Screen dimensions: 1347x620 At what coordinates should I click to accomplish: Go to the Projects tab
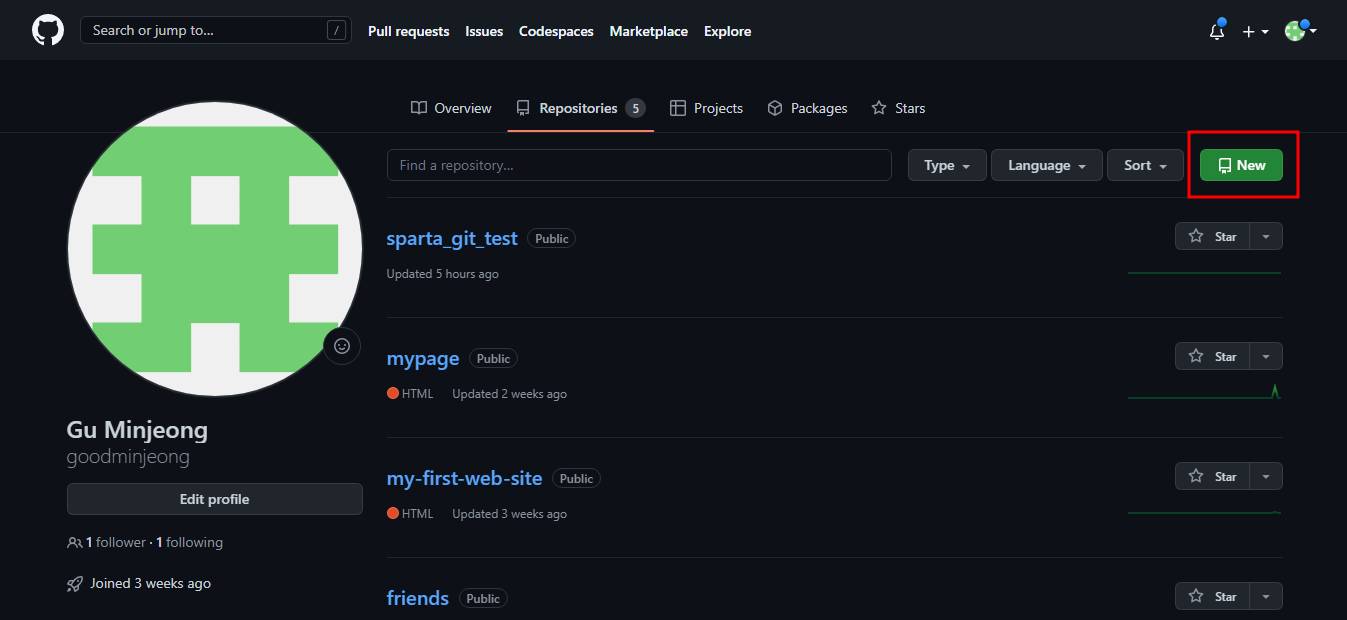tap(706, 108)
